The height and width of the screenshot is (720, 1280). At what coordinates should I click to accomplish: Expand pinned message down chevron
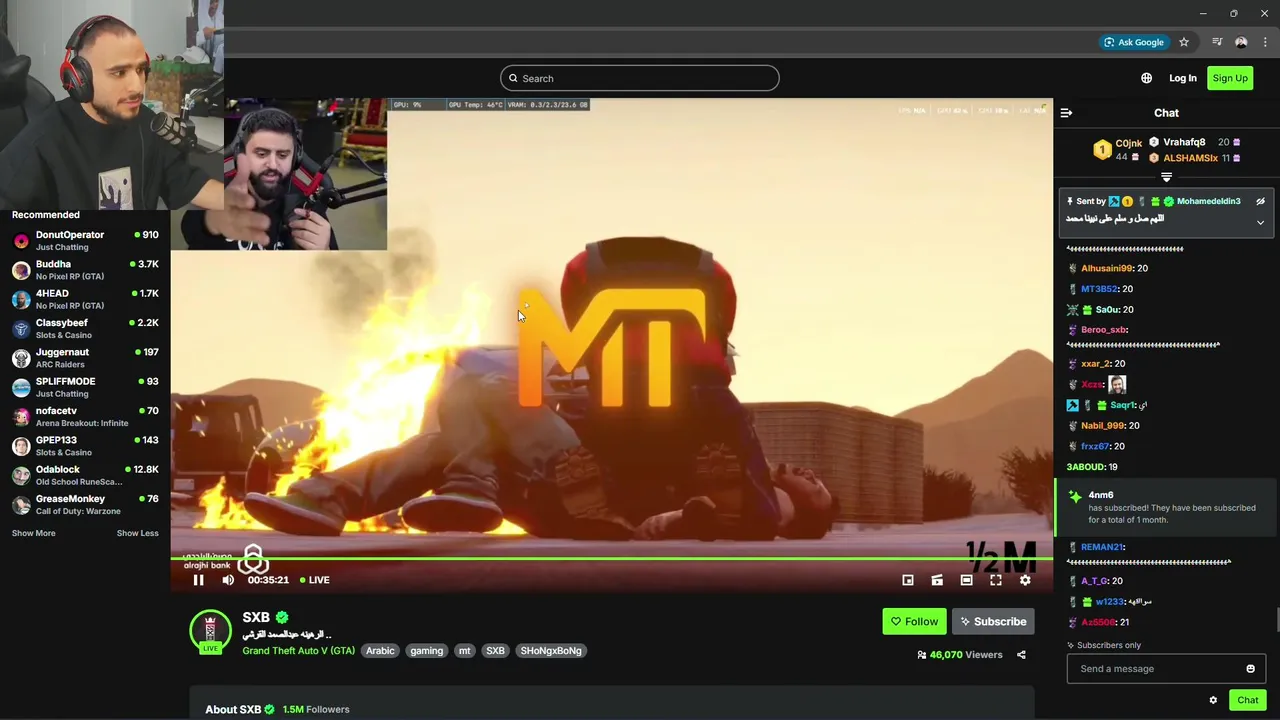click(x=1260, y=222)
